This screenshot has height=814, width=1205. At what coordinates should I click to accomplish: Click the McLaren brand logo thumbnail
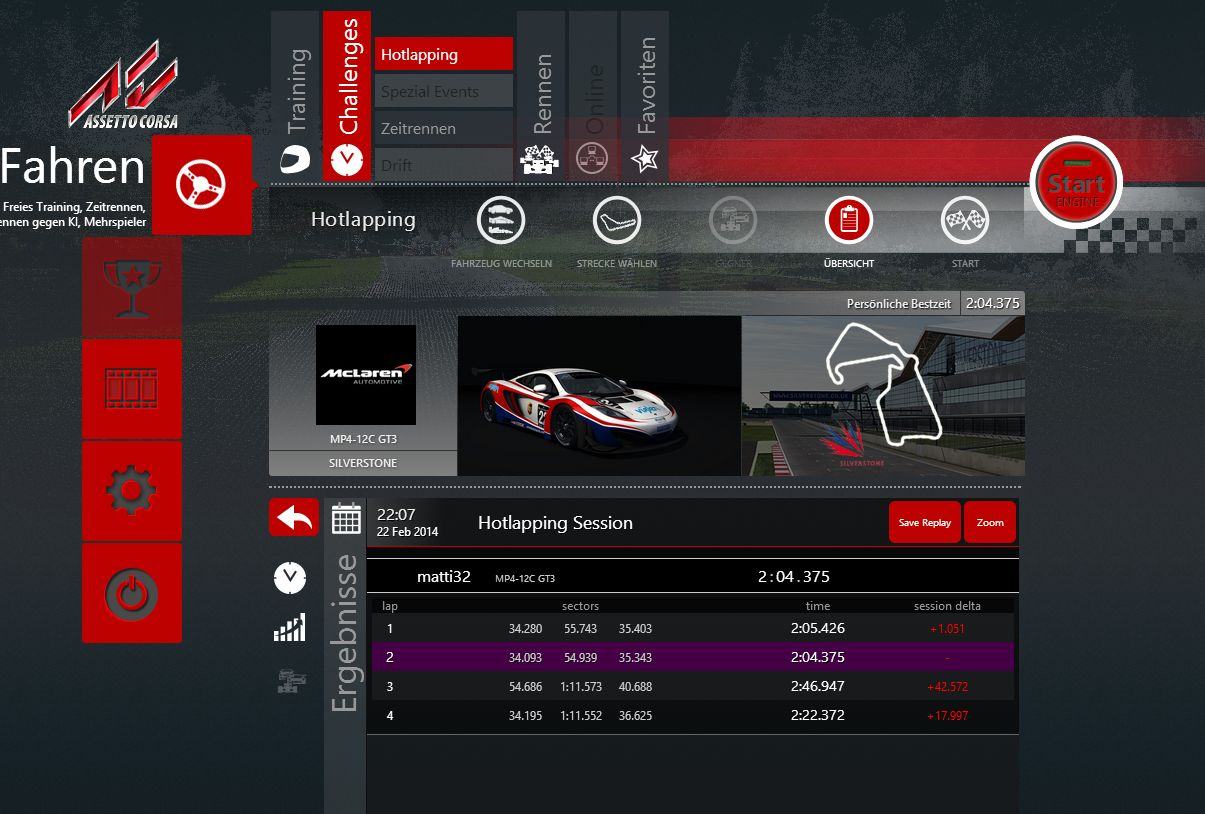click(x=365, y=375)
